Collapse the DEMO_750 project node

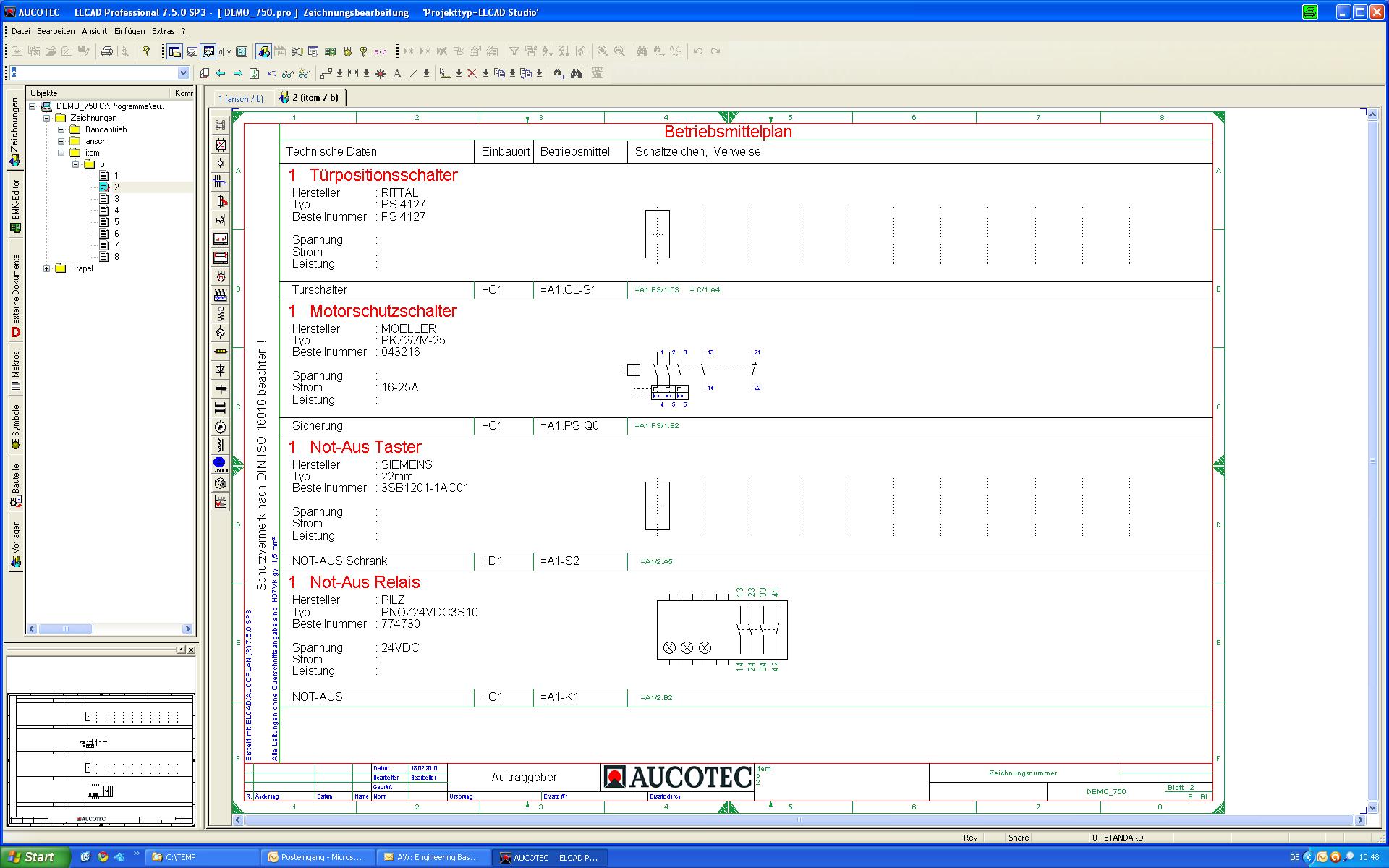point(33,106)
